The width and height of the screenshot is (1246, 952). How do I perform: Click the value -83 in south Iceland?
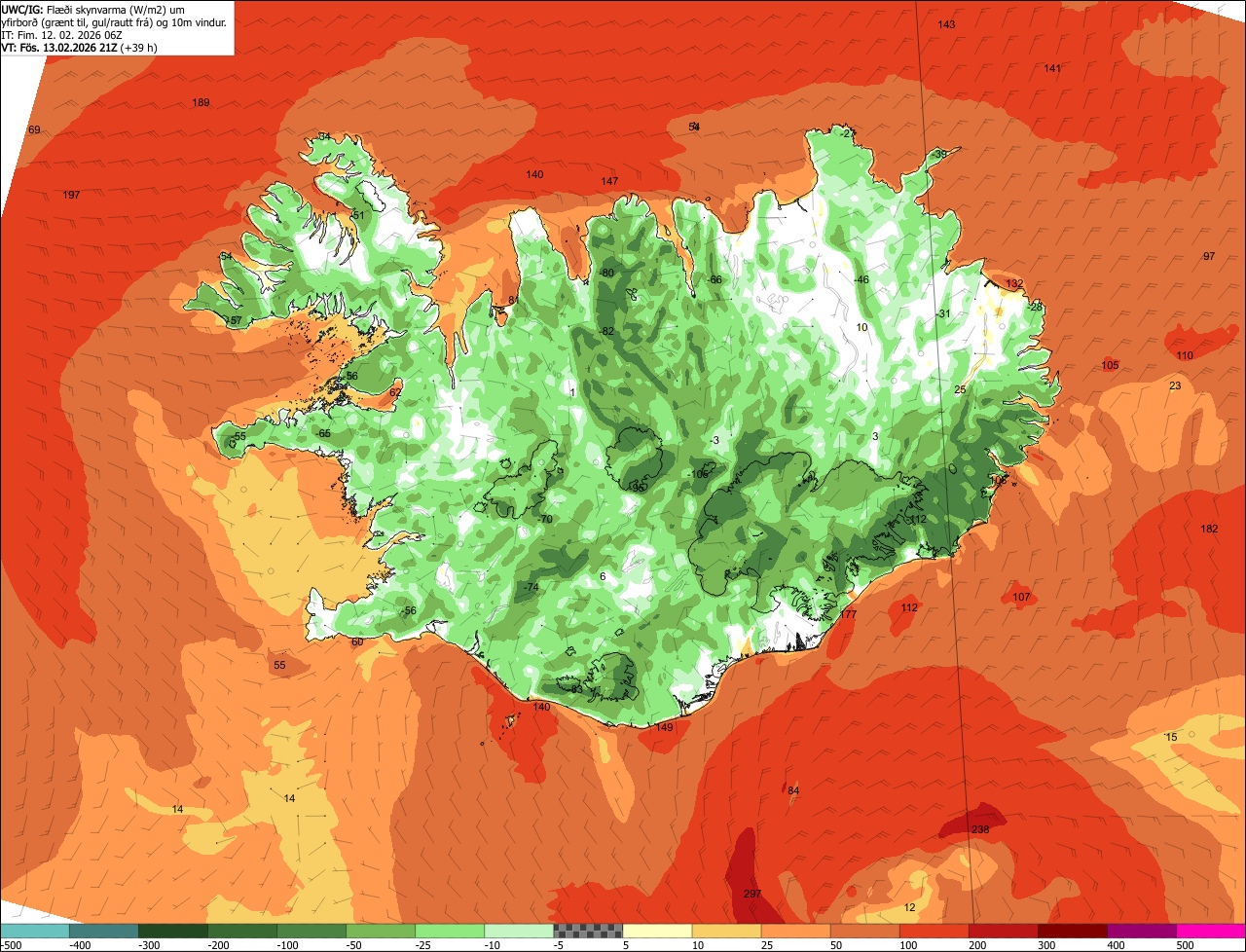click(574, 689)
